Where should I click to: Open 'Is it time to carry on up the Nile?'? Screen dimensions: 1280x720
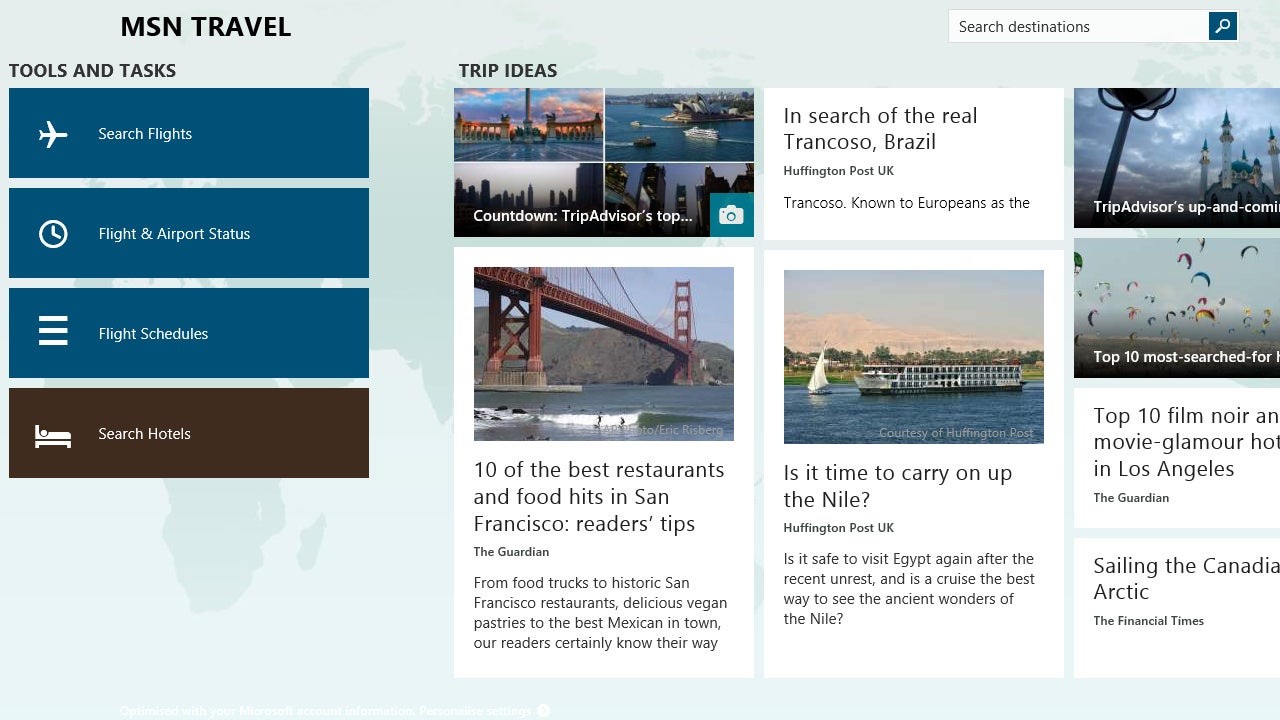pyautogui.click(x=897, y=486)
